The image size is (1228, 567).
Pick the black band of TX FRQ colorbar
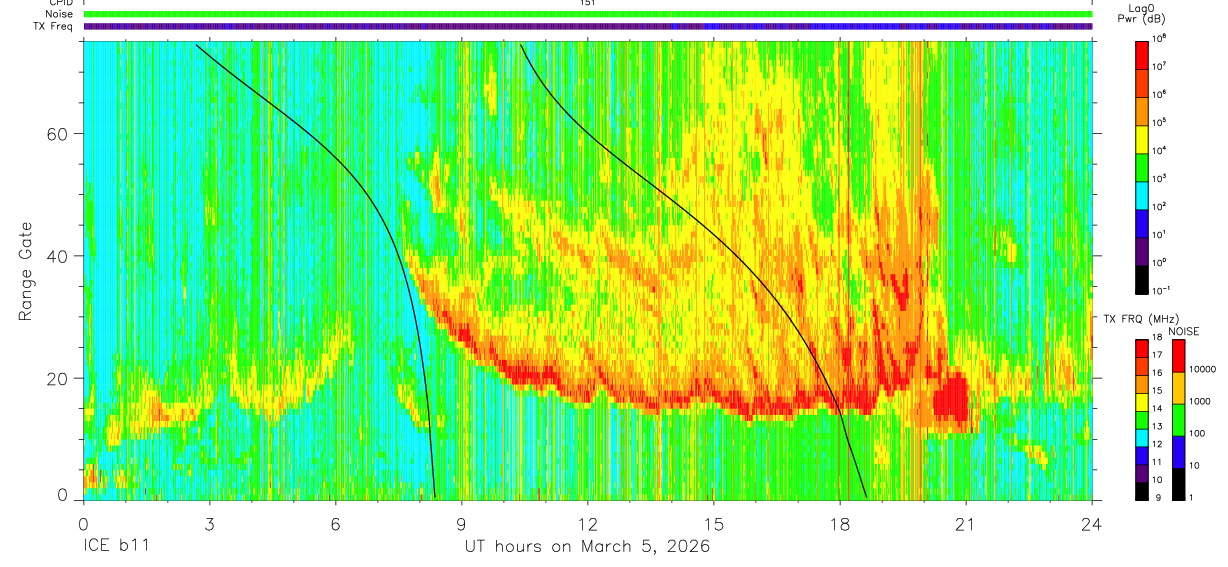[x=1141, y=490]
